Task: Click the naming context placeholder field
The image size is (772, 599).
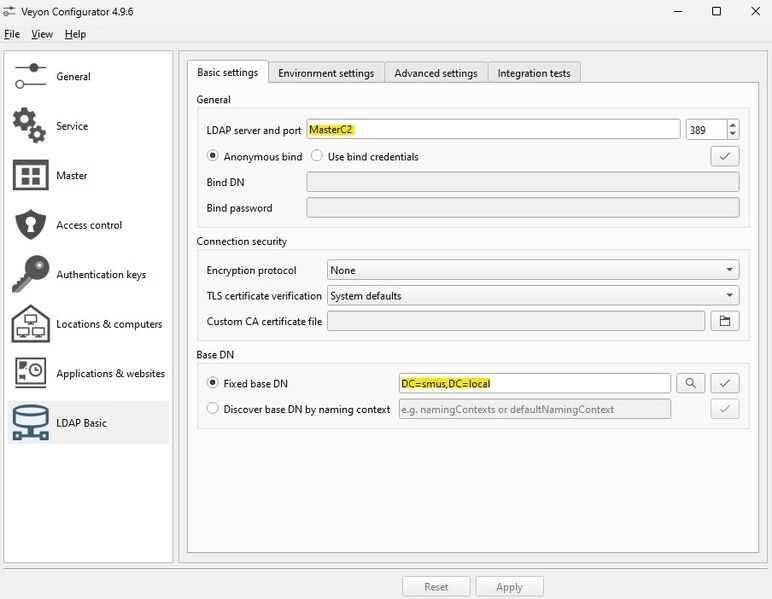Action: tap(534, 409)
